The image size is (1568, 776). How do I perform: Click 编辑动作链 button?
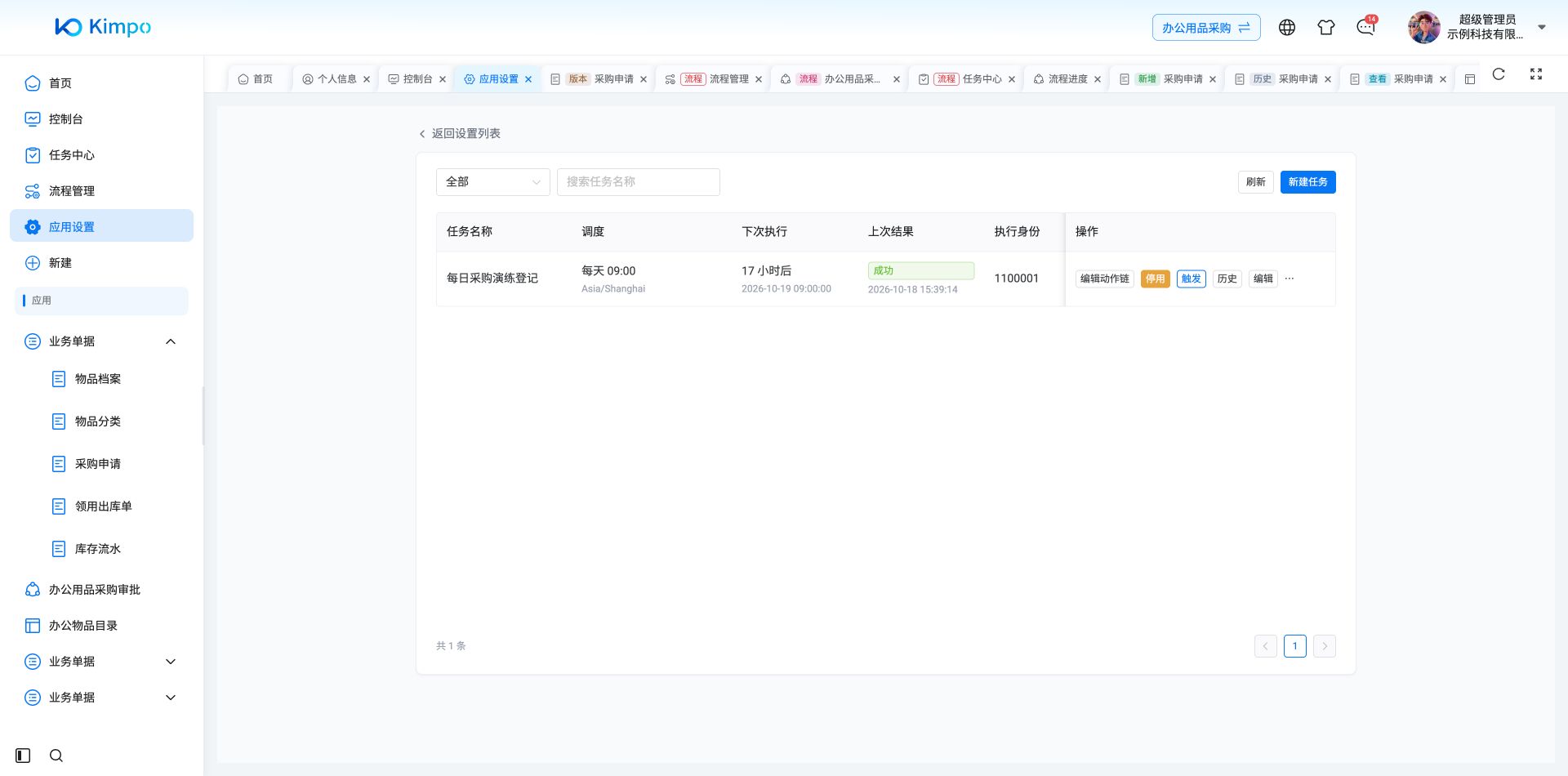click(1104, 279)
